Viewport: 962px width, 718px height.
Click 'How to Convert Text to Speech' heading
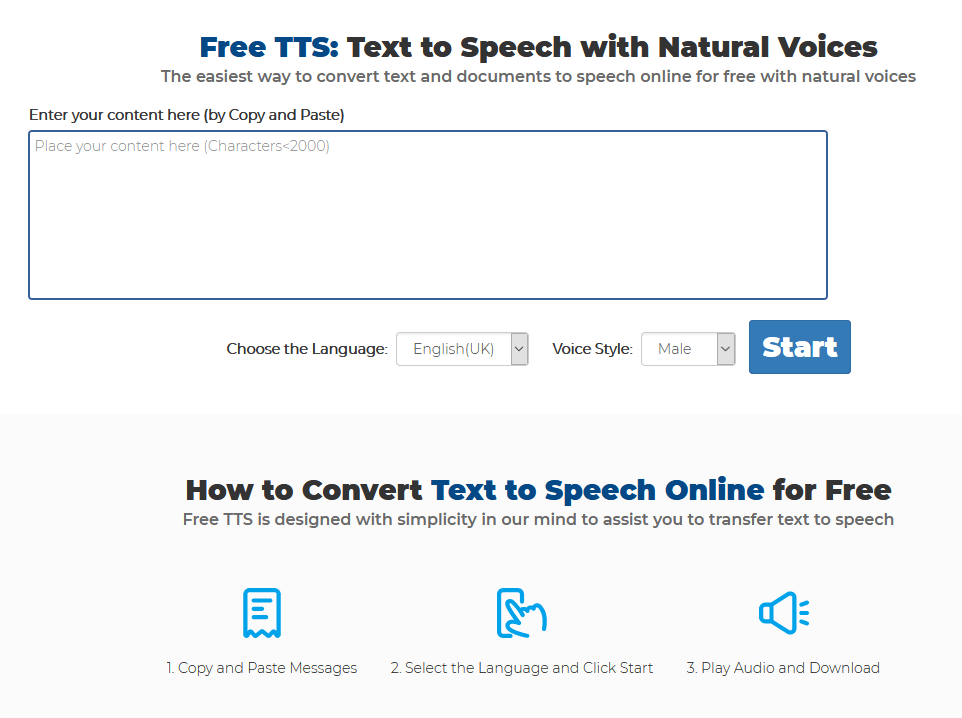tap(538, 490)
